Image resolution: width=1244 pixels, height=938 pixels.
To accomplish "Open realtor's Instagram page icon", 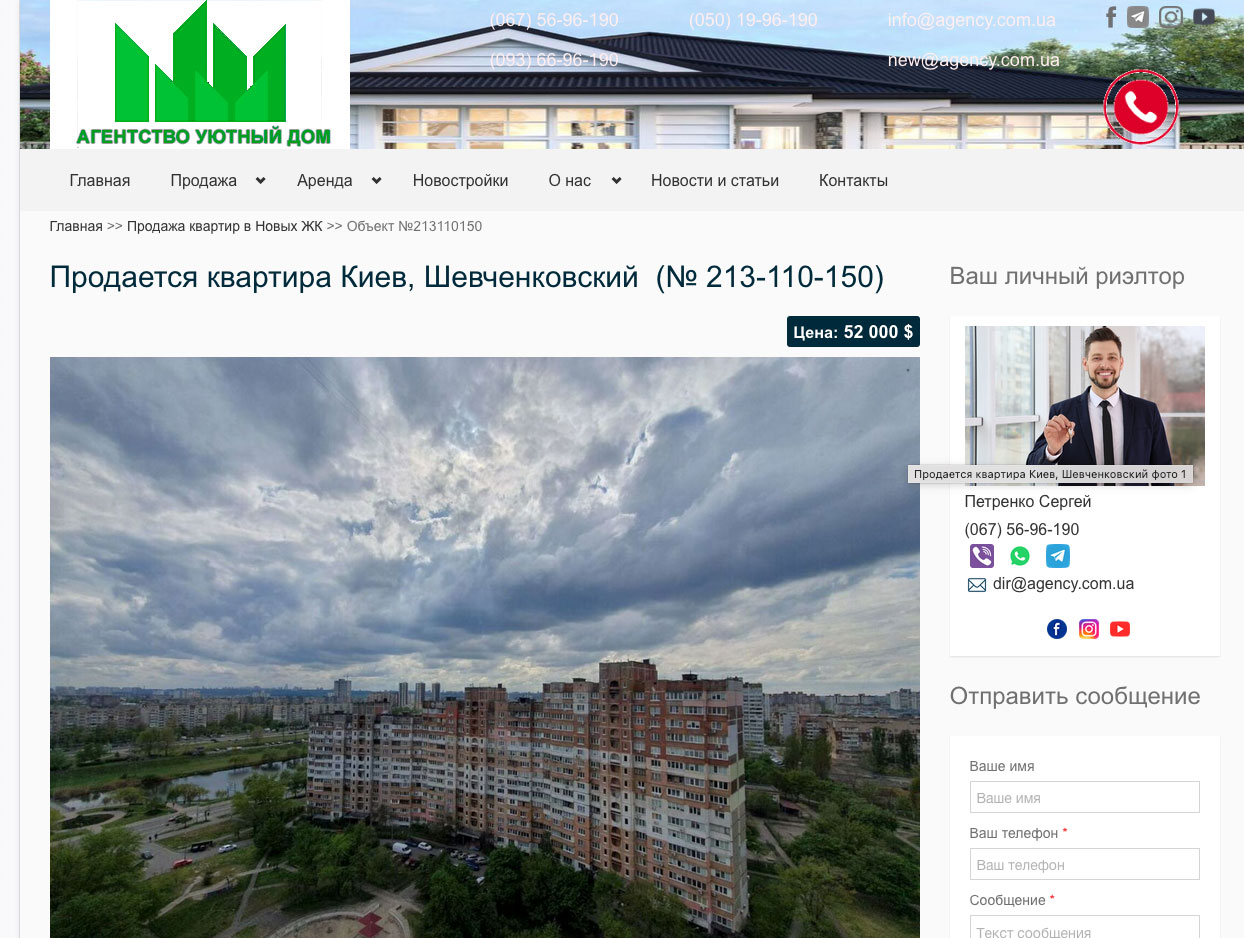I will (1089, 629).
